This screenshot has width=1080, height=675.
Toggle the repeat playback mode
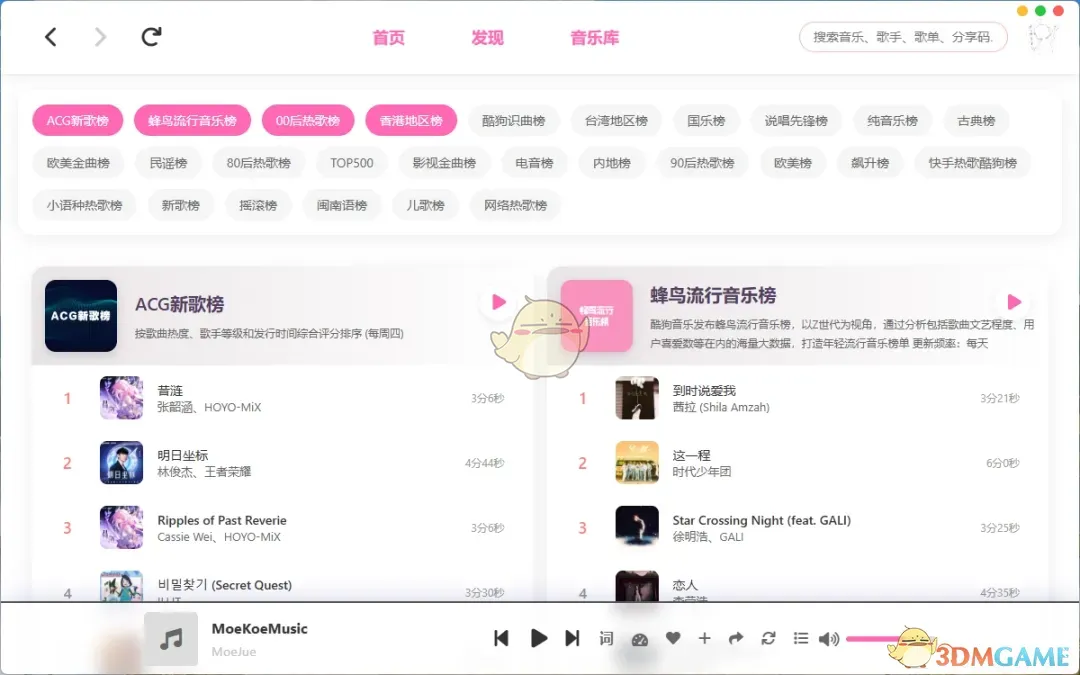point(768,638)
